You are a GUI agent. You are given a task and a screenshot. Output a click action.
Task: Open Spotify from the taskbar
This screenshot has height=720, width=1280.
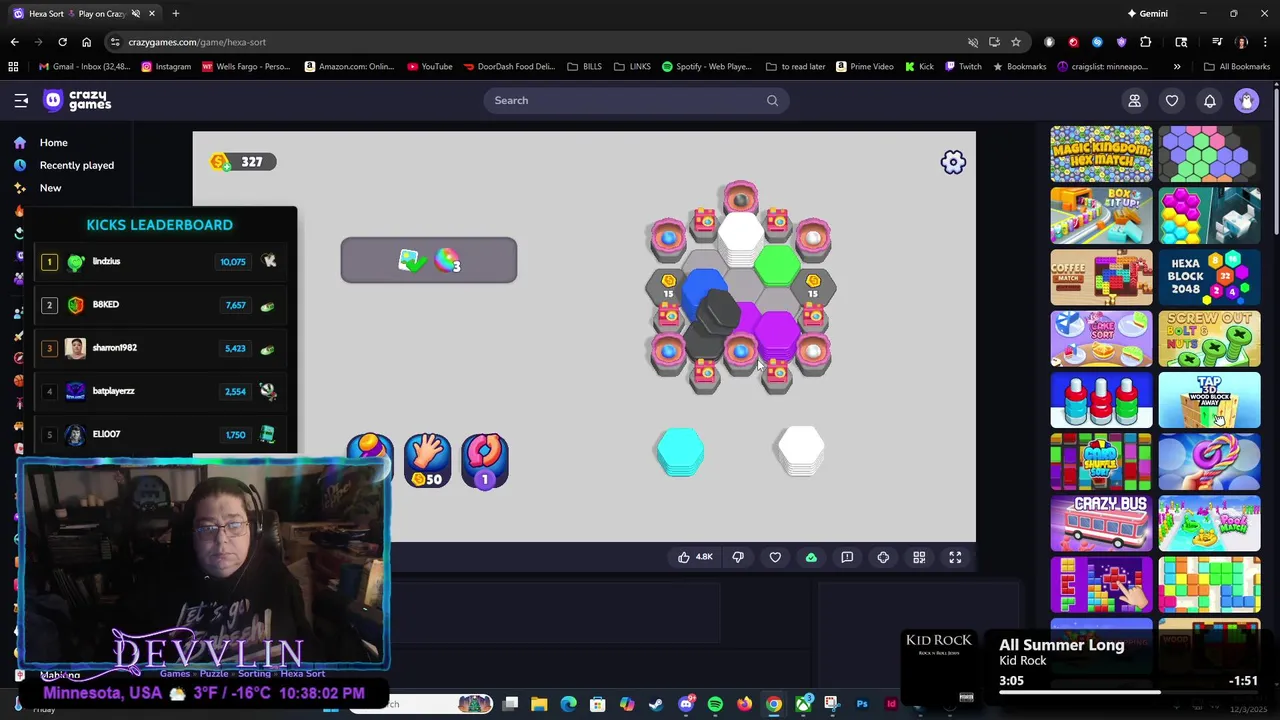pos(715,704)
